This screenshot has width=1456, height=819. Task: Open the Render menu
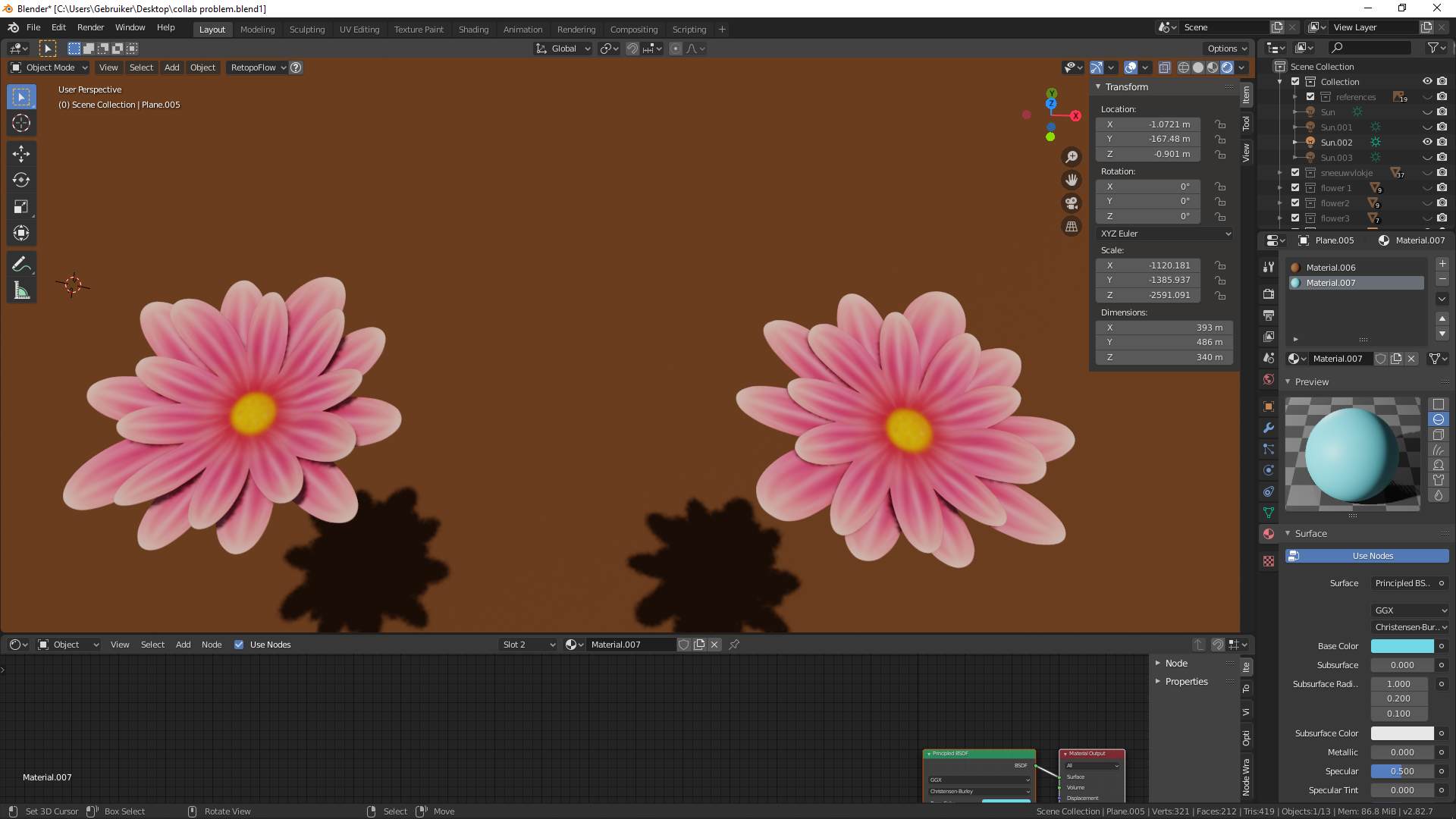point(90,27)
